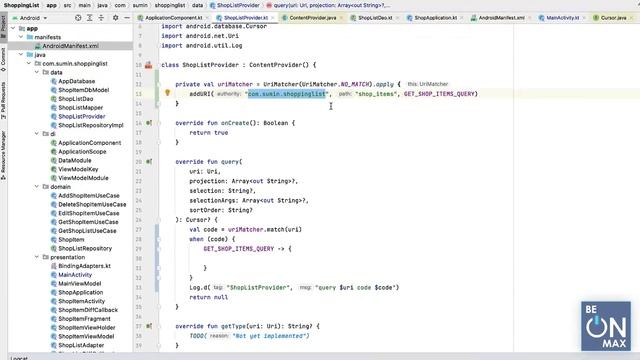640x360 pixels.
Task: Open ShopListRepository interface in tree
Action: pos(85,248)
